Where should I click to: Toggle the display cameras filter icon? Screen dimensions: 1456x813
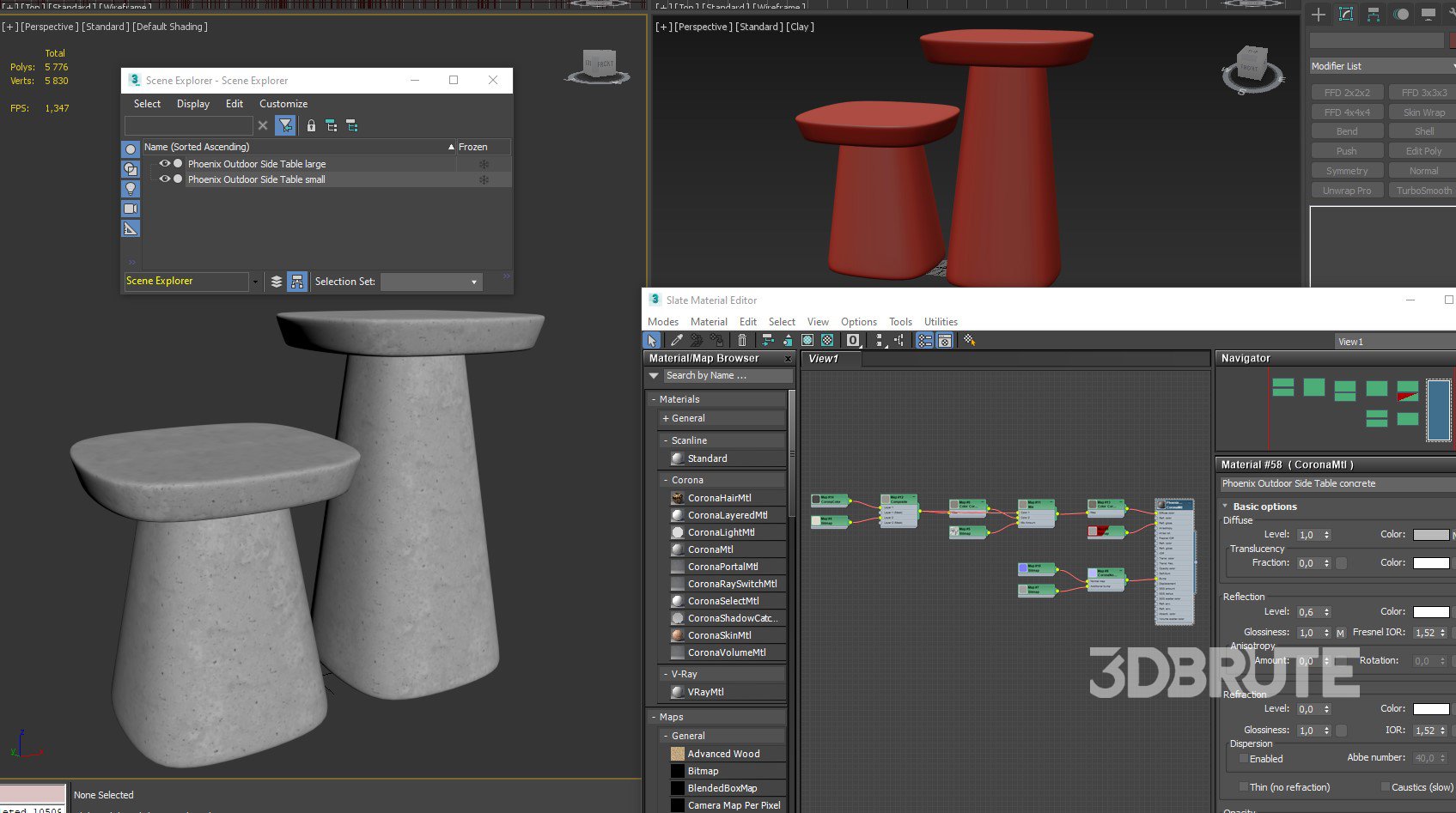131,209
